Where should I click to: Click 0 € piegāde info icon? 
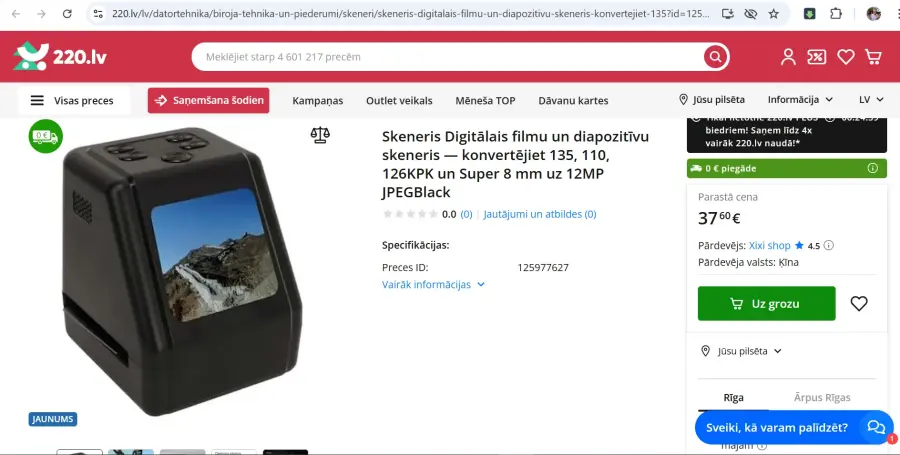(872, 168)
